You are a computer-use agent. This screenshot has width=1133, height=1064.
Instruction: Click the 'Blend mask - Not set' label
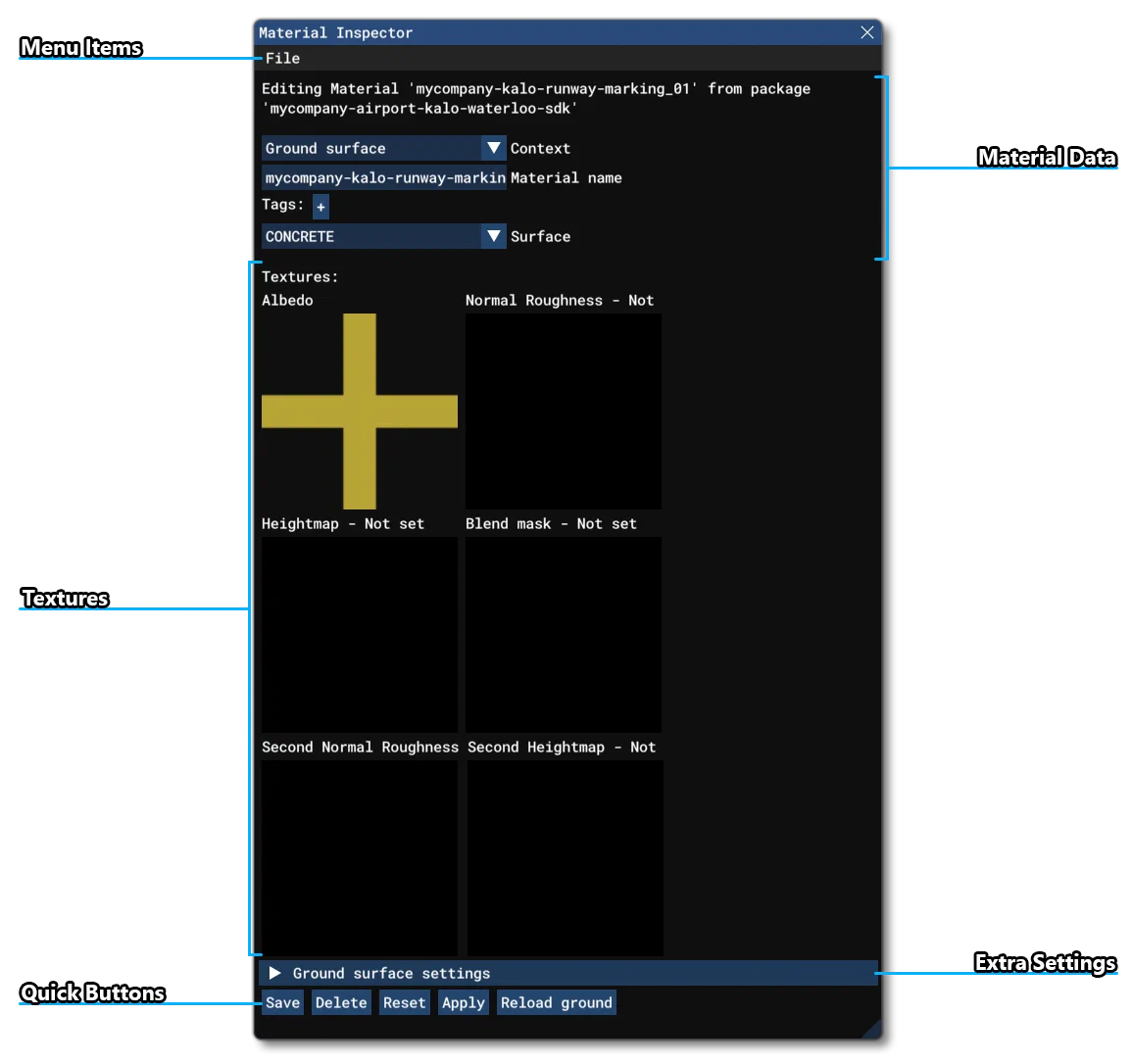(551, 524)
